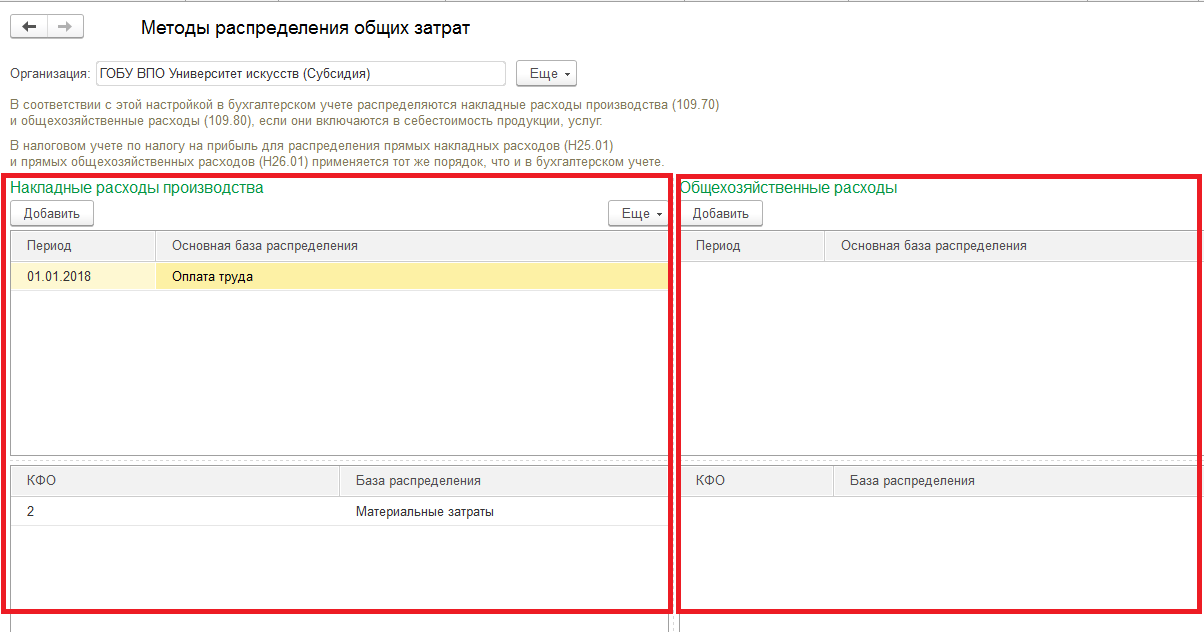Click the Накладные расходы производства title

coord(137,187)
